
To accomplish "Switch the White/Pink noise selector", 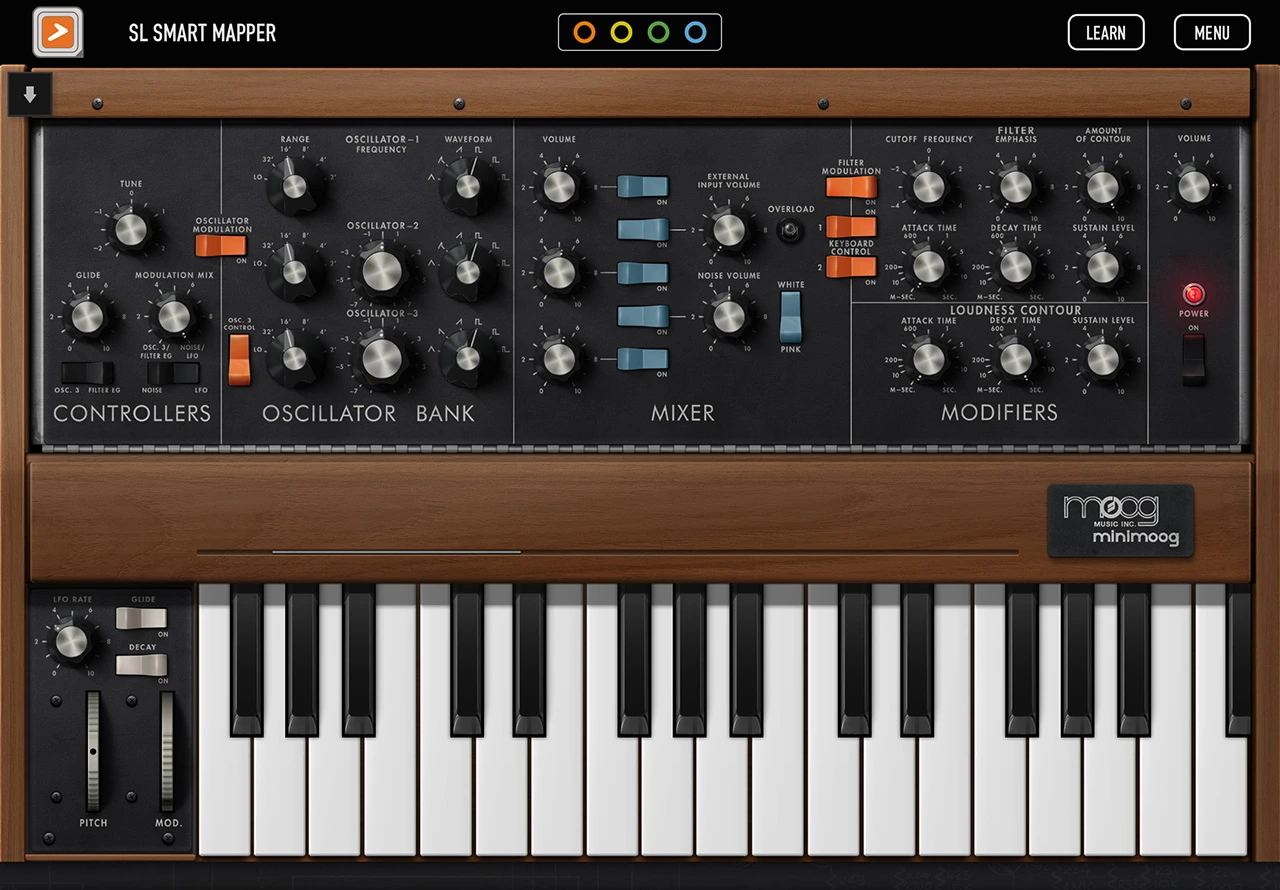I will pyautogui.click(x=791, y=318).
